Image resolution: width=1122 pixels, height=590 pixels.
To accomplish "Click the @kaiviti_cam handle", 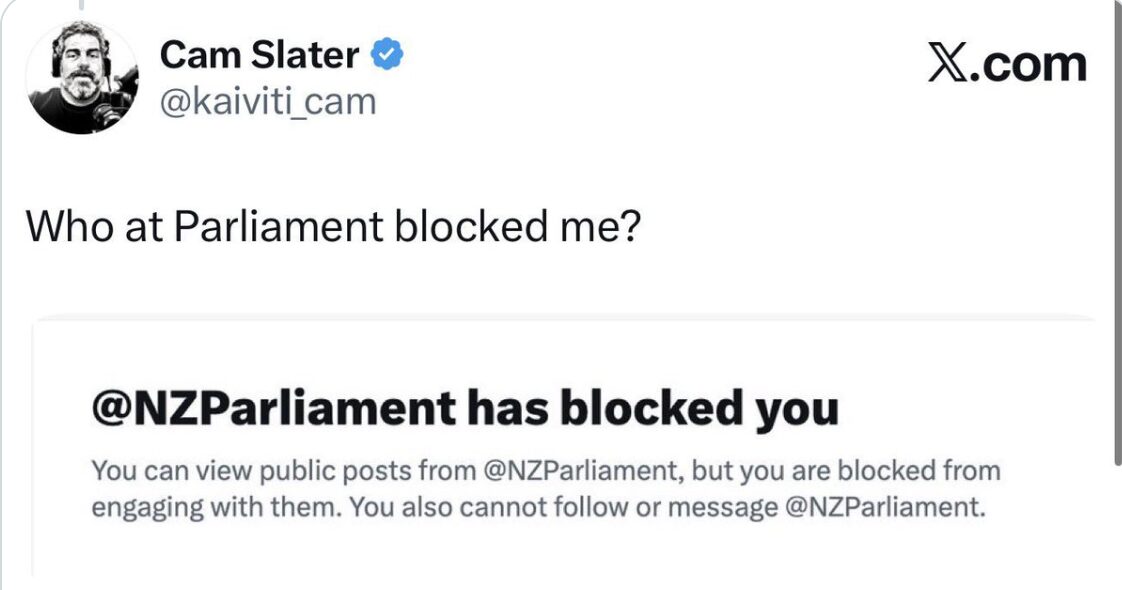I will pyautogui.click(x=268, y=101).
